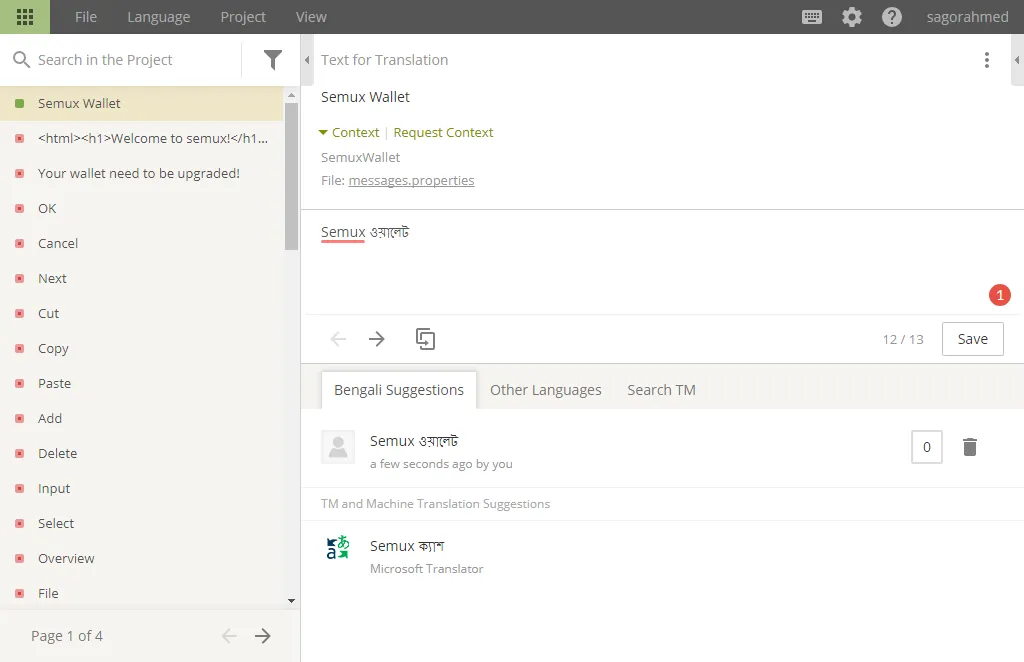Select the Cut string

click(x=142, y=313)
